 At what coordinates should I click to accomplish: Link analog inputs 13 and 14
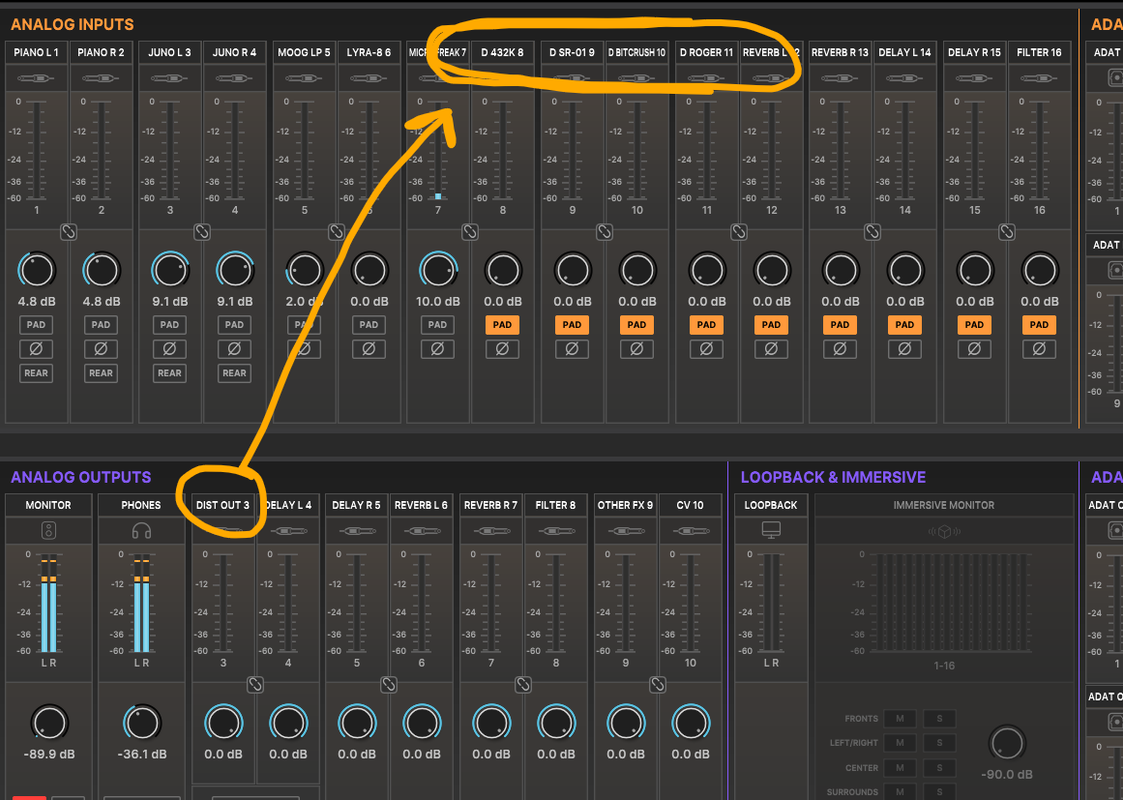pyautogui.click(x=872, y=232)
